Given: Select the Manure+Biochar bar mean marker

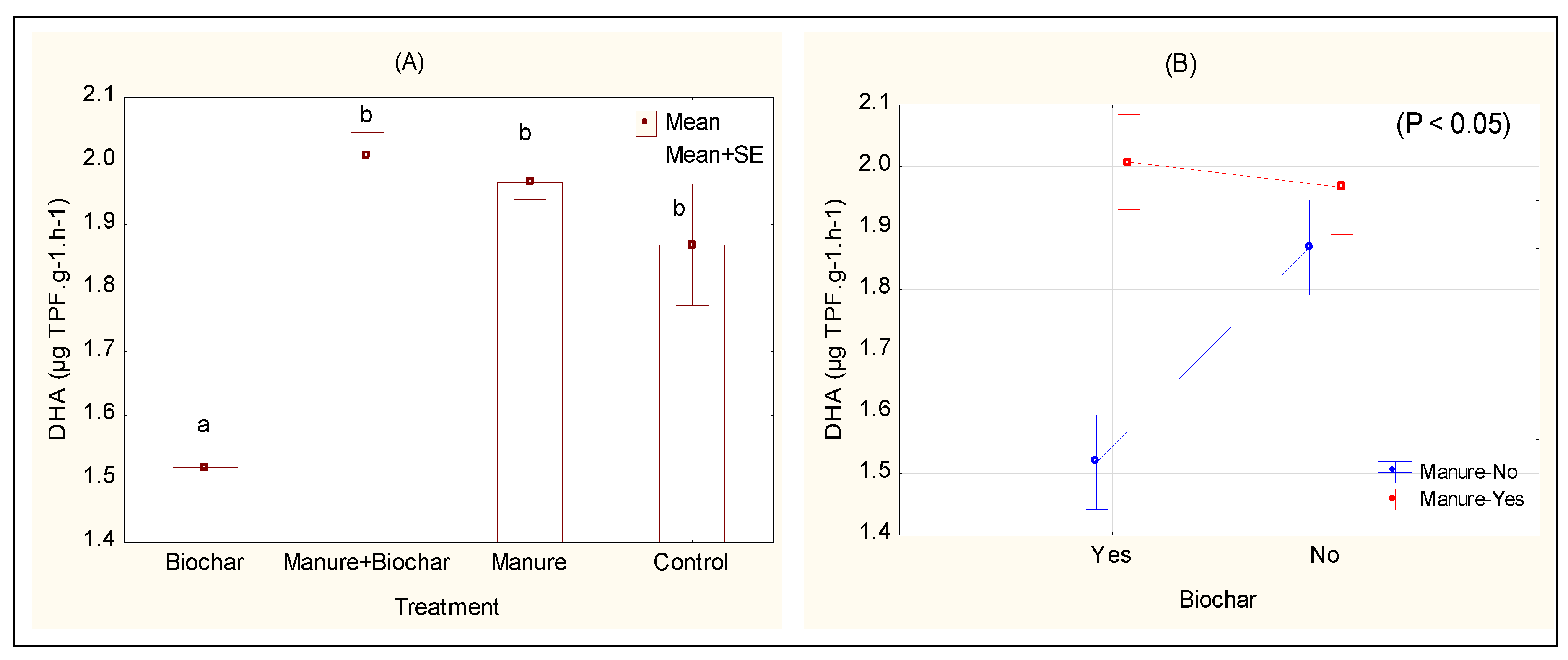Looking at the screenshot, I should tap(366, 155).
